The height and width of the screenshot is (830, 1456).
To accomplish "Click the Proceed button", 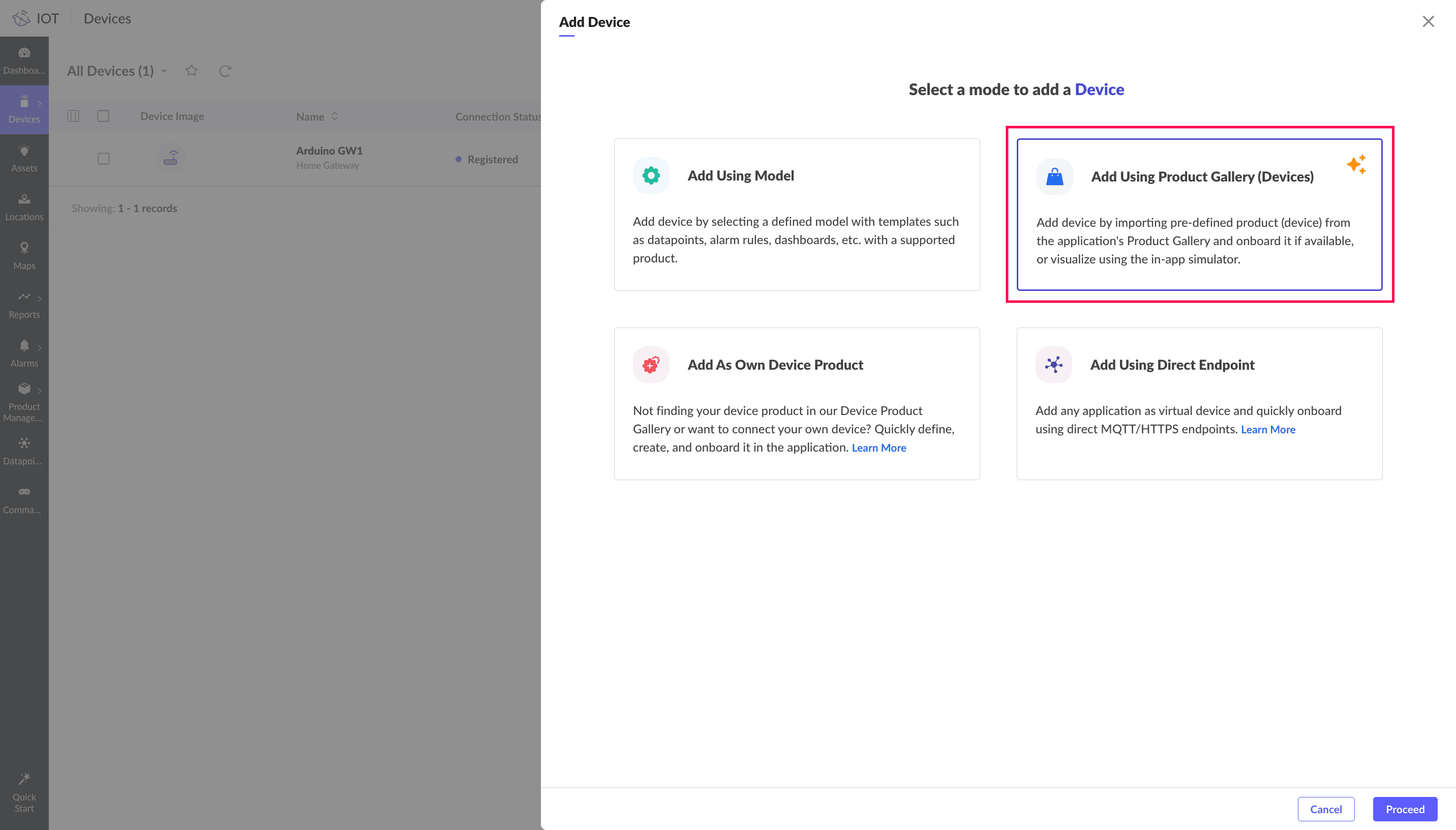I will 1404,809.
